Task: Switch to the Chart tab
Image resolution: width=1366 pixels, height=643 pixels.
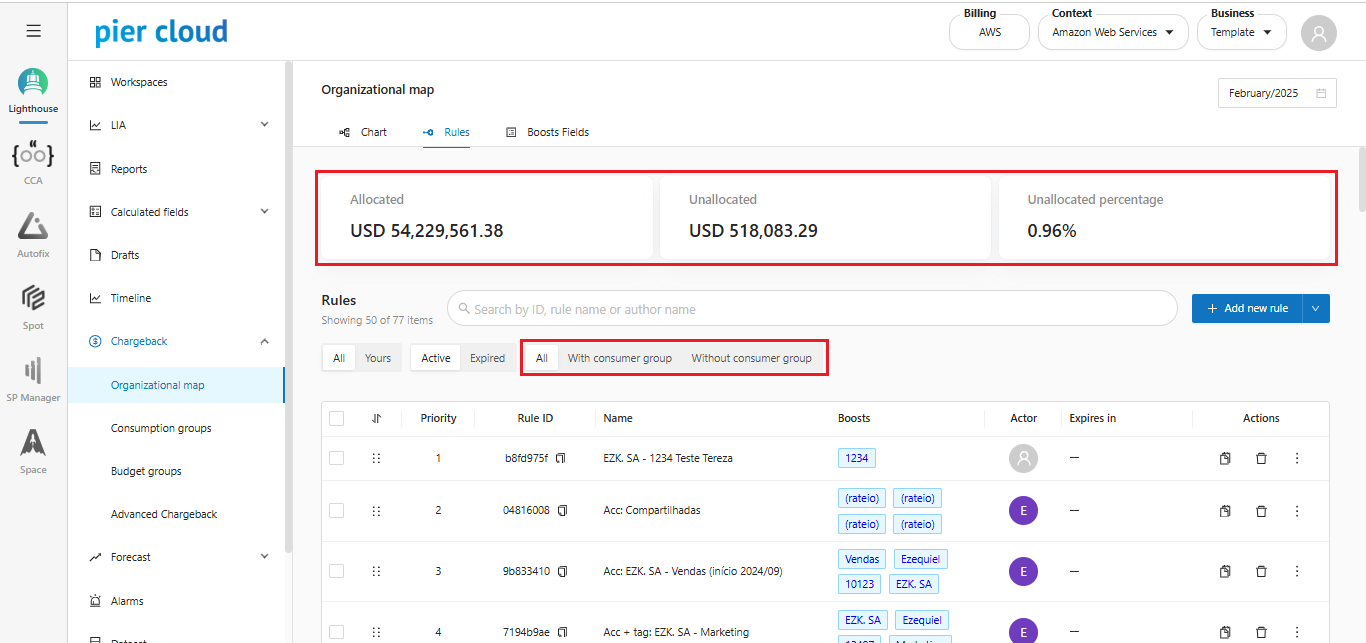Action: 363,132
